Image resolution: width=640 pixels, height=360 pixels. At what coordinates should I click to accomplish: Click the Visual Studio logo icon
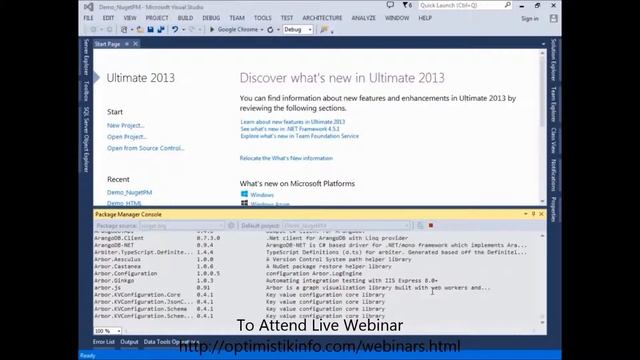pyautogui.click(x=88, y=7)
